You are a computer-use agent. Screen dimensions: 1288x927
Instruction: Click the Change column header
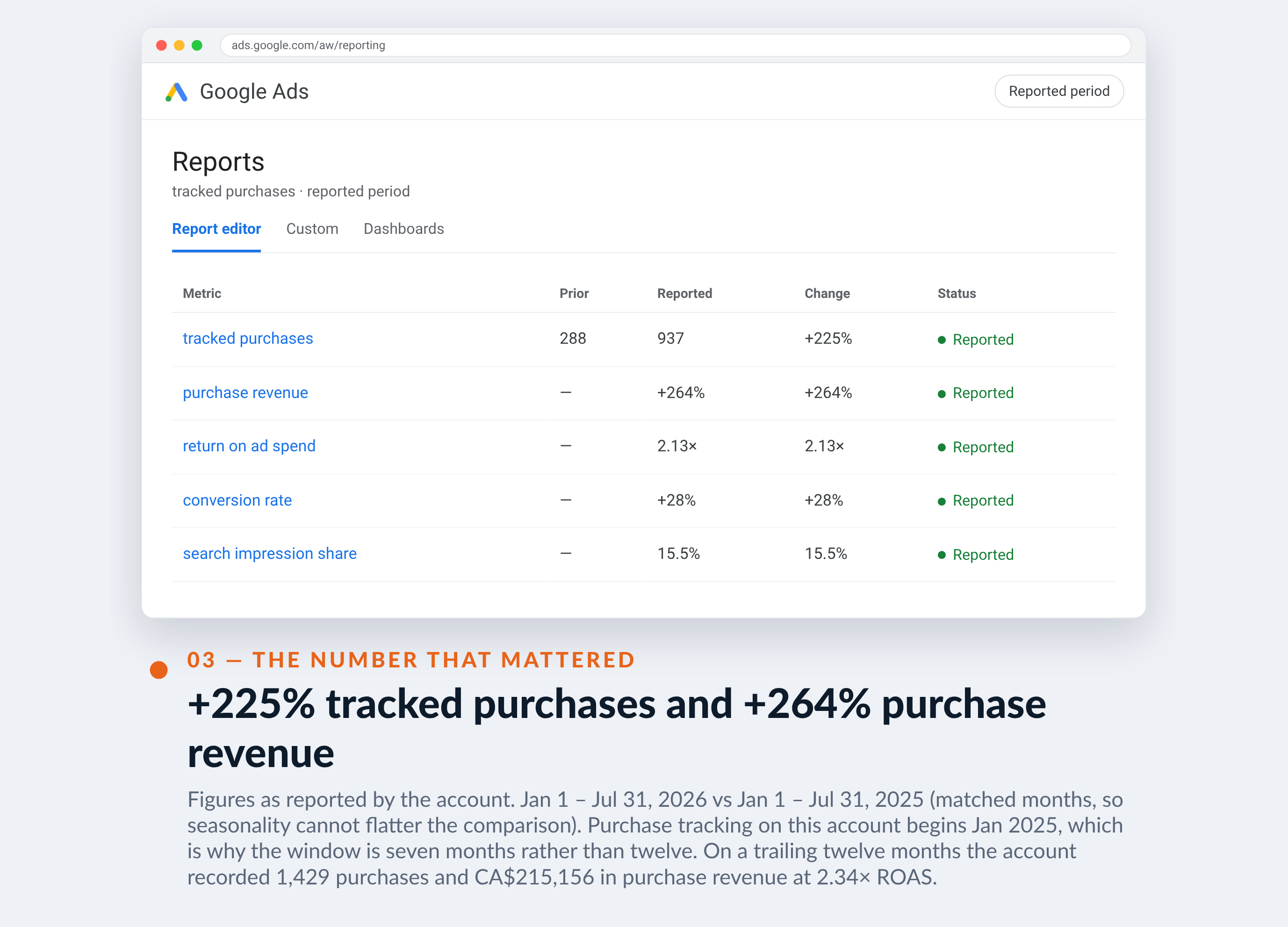(827, 293)
